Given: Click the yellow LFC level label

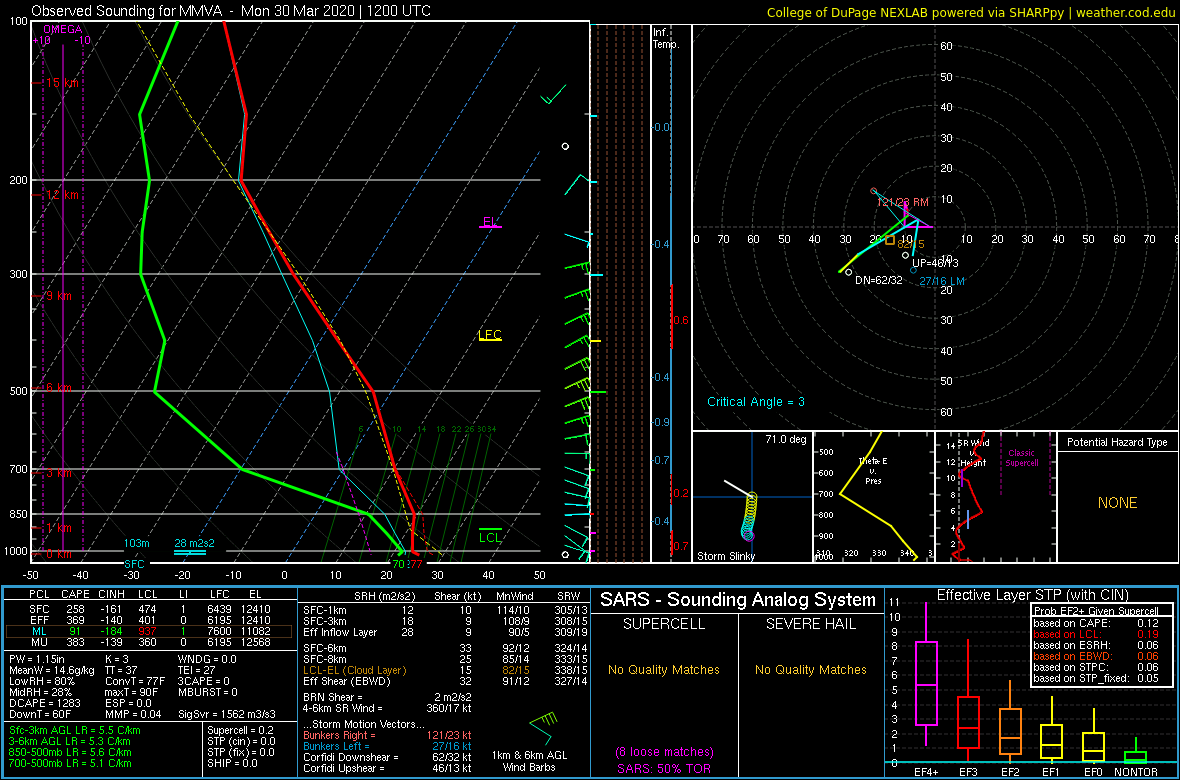Looking at the screenshot, I should click(490, 335).
